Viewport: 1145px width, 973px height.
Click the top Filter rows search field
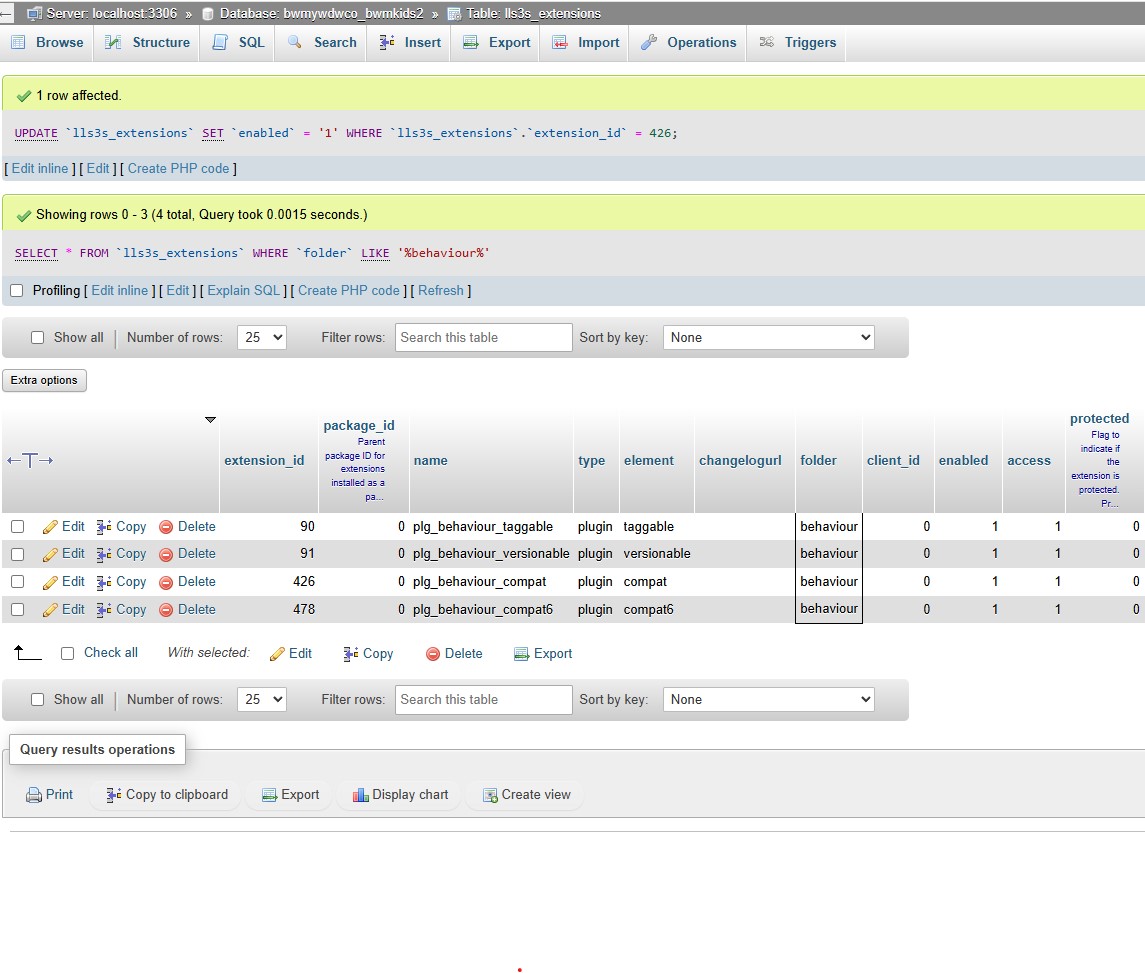pos(483,338)
